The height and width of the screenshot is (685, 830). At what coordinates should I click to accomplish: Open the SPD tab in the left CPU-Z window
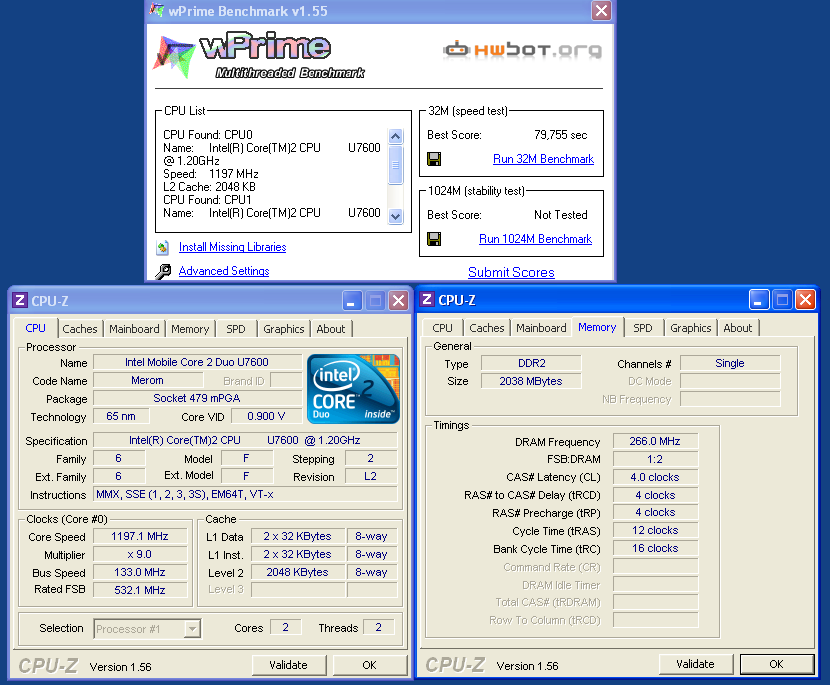coord(236,329)
